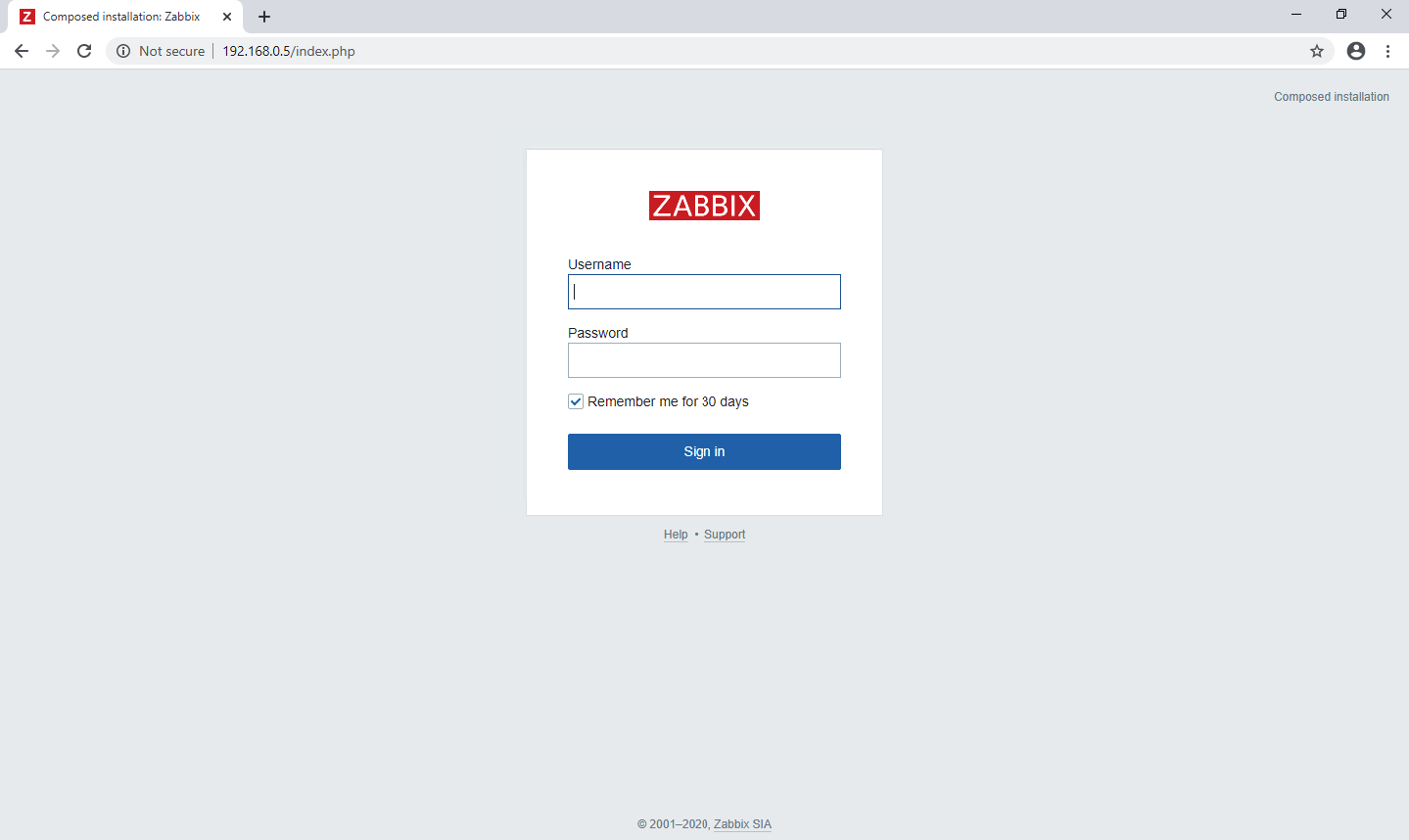
Task: Go forward using the arrow icon
Action: pos(53,51)
